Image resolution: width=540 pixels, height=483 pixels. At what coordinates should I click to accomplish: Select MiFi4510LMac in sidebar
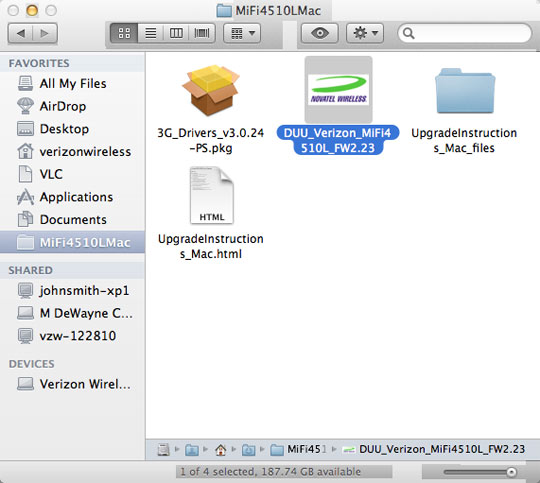[x=72, y=242]
